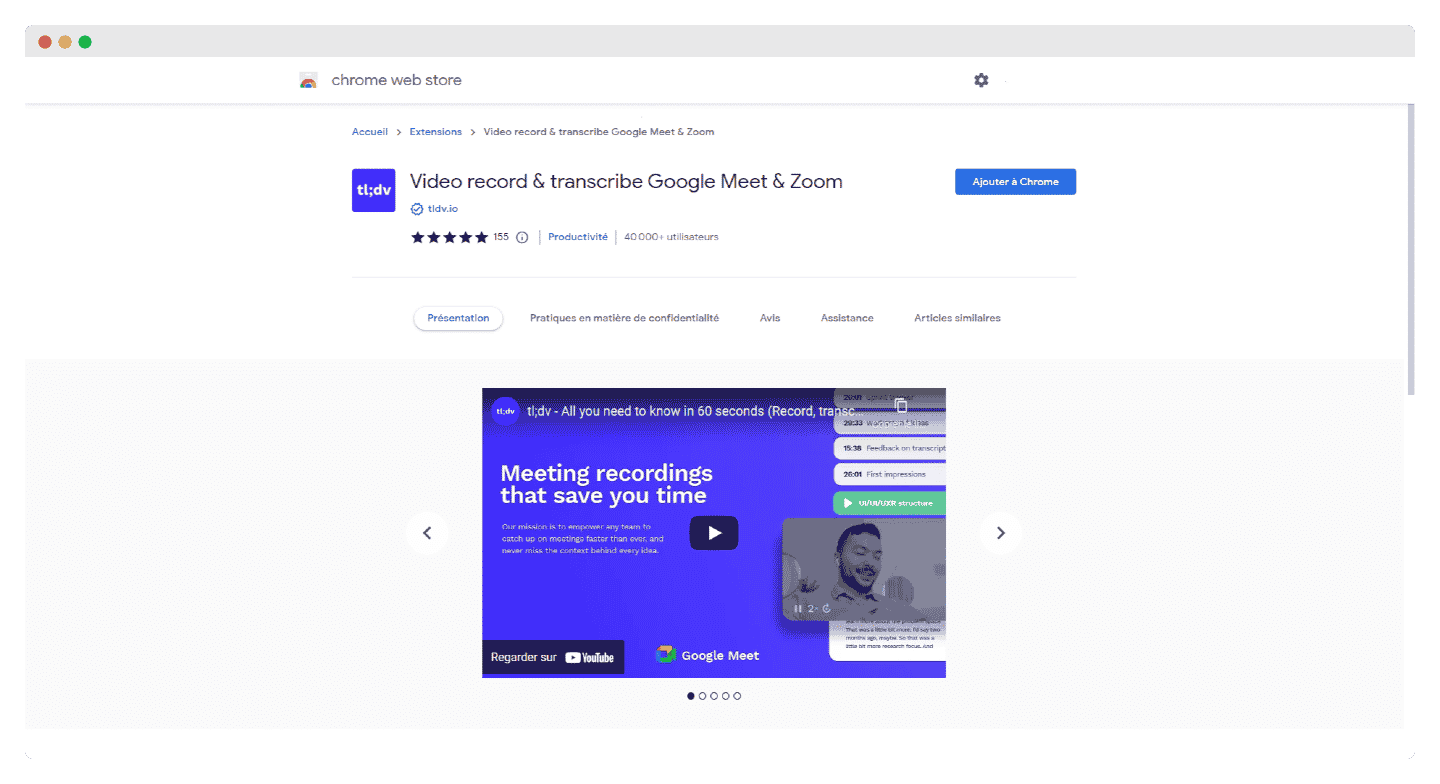Select the first carousel dot
The width and height of the screenshot is (1440, 784).
click(x=690, y=696)
